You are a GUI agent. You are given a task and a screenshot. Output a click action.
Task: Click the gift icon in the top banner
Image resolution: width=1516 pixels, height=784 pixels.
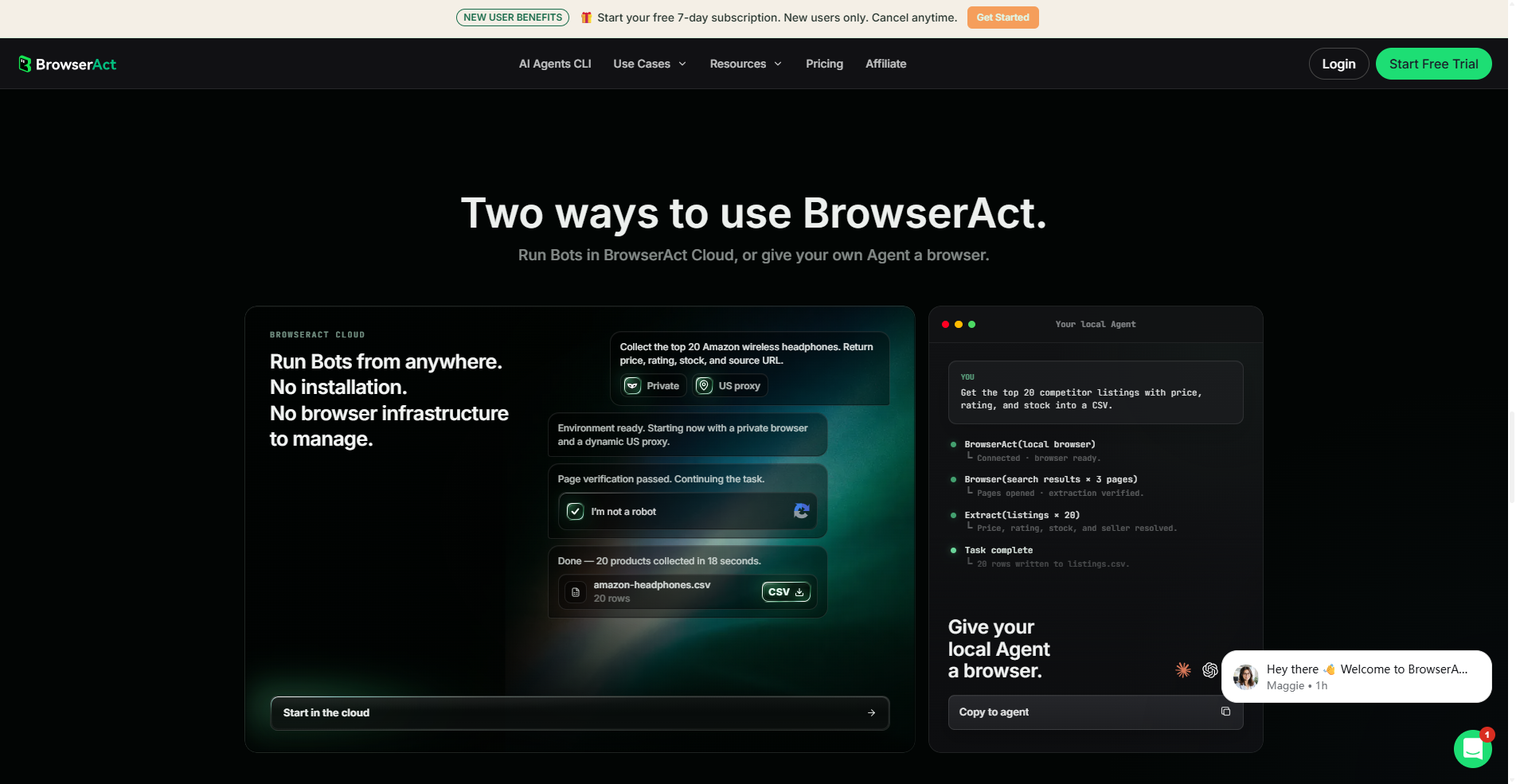(586, 18)
